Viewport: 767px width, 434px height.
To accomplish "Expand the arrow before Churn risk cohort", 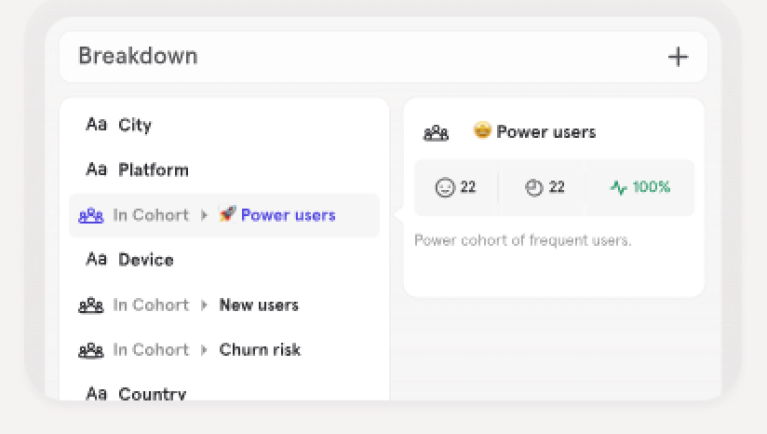I will pos(205,350).
